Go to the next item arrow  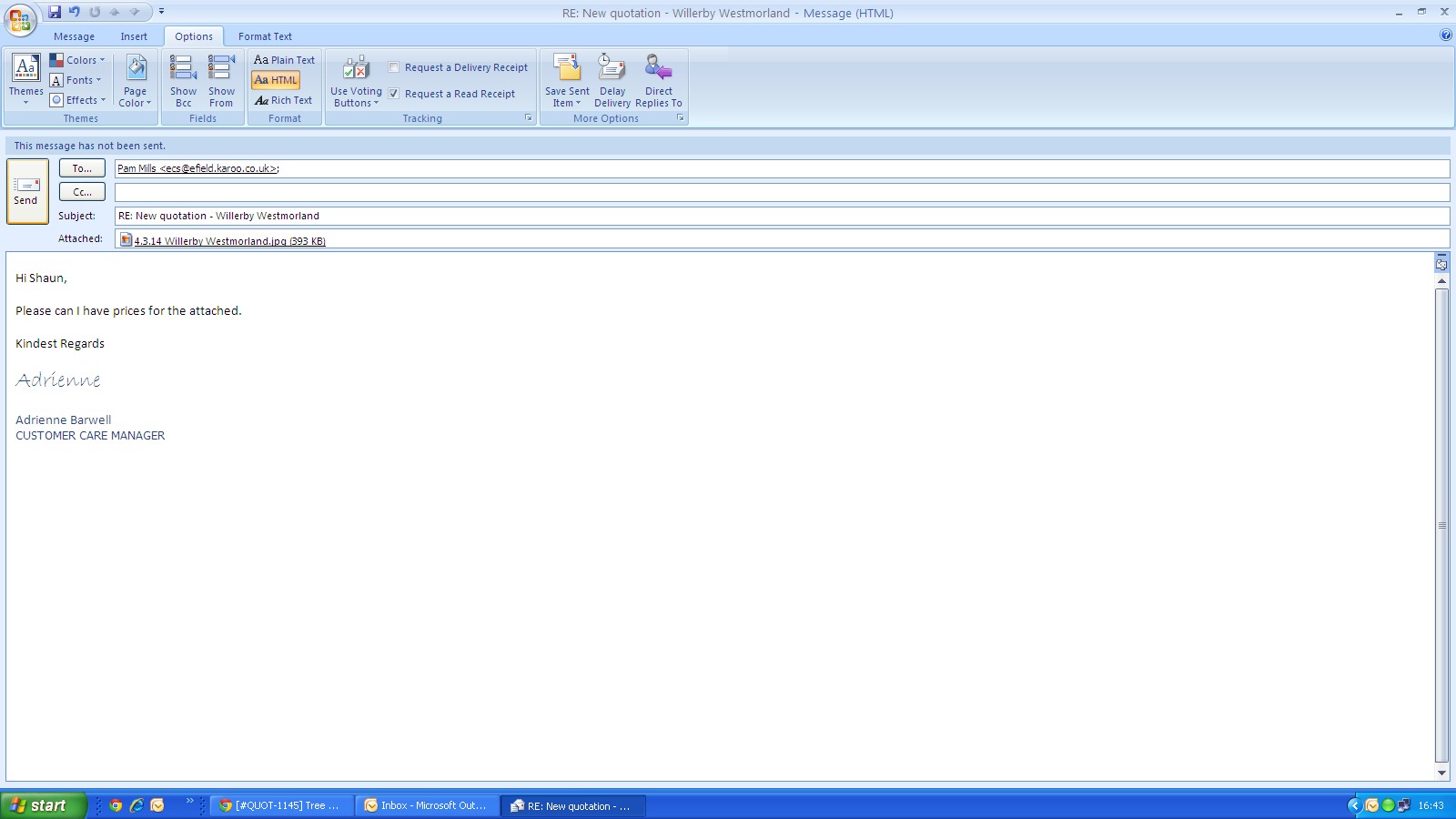pos(135,12)
